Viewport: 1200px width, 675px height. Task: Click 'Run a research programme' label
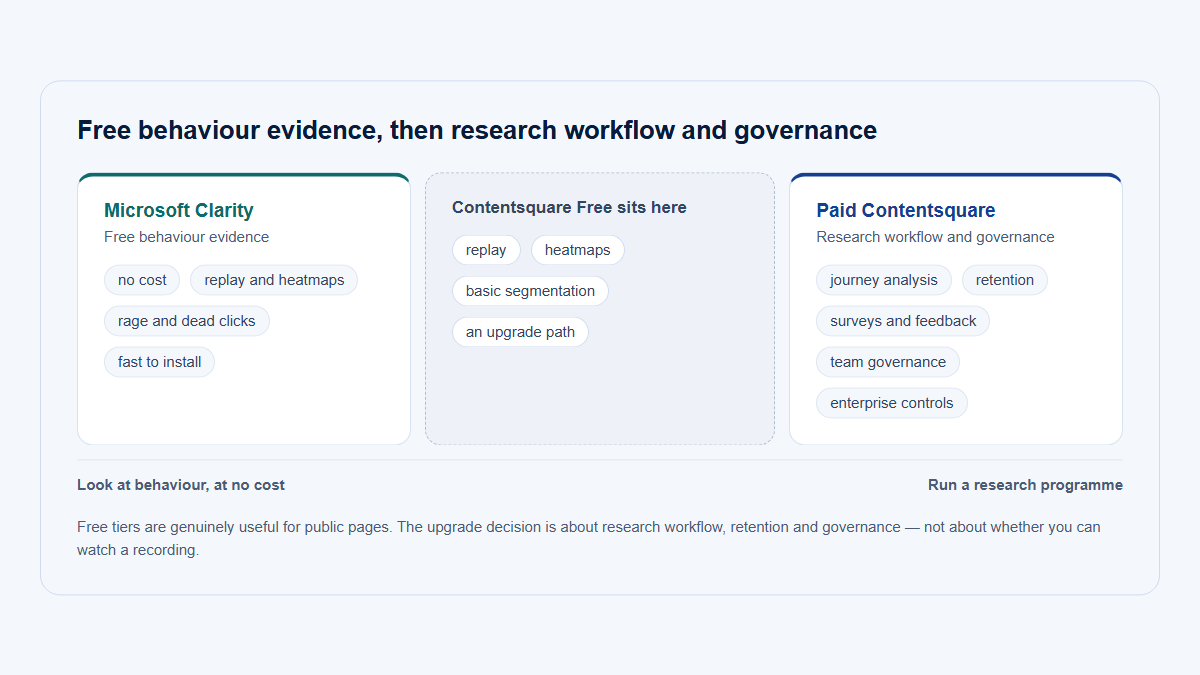[1025, 485]
